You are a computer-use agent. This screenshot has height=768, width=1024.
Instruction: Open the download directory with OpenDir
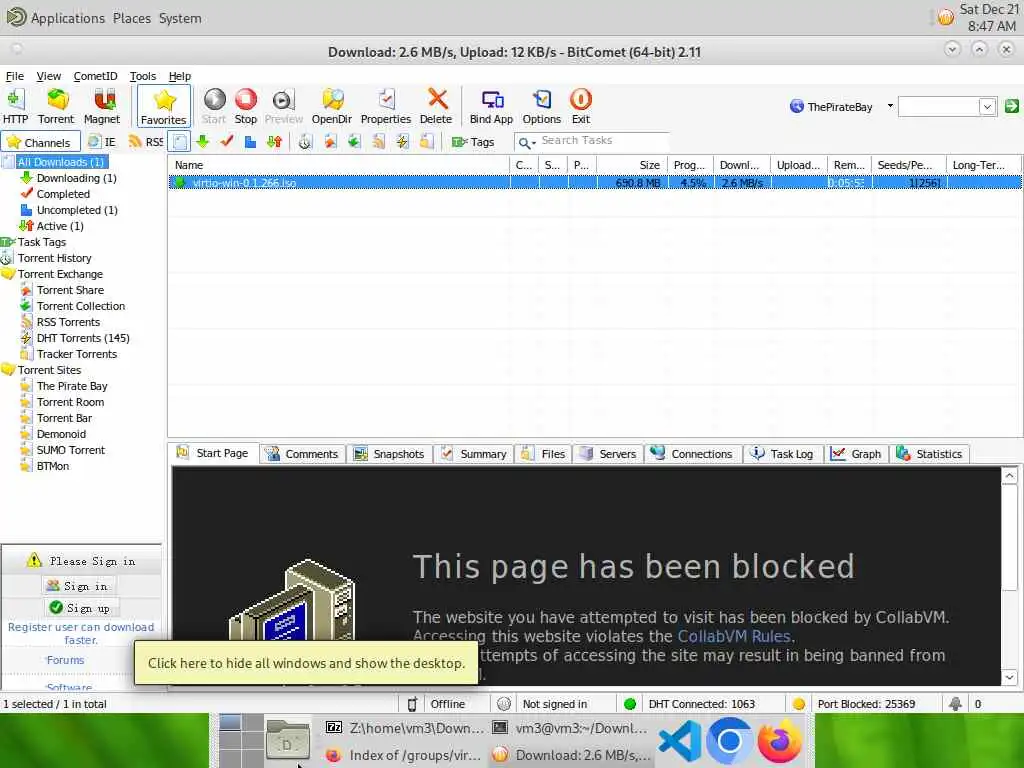pos(332,106)
